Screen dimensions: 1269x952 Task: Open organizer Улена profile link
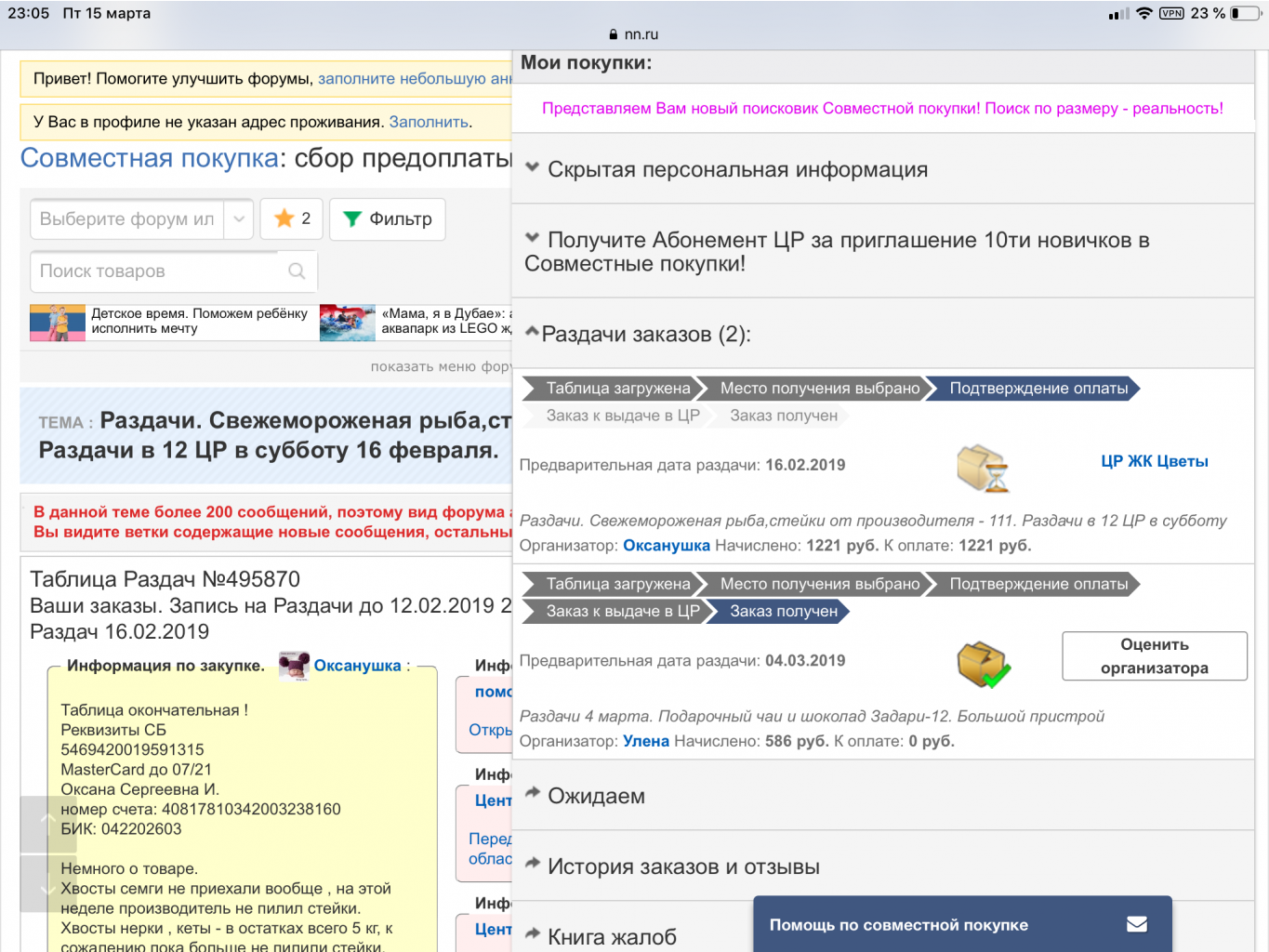tap(646, 741)
